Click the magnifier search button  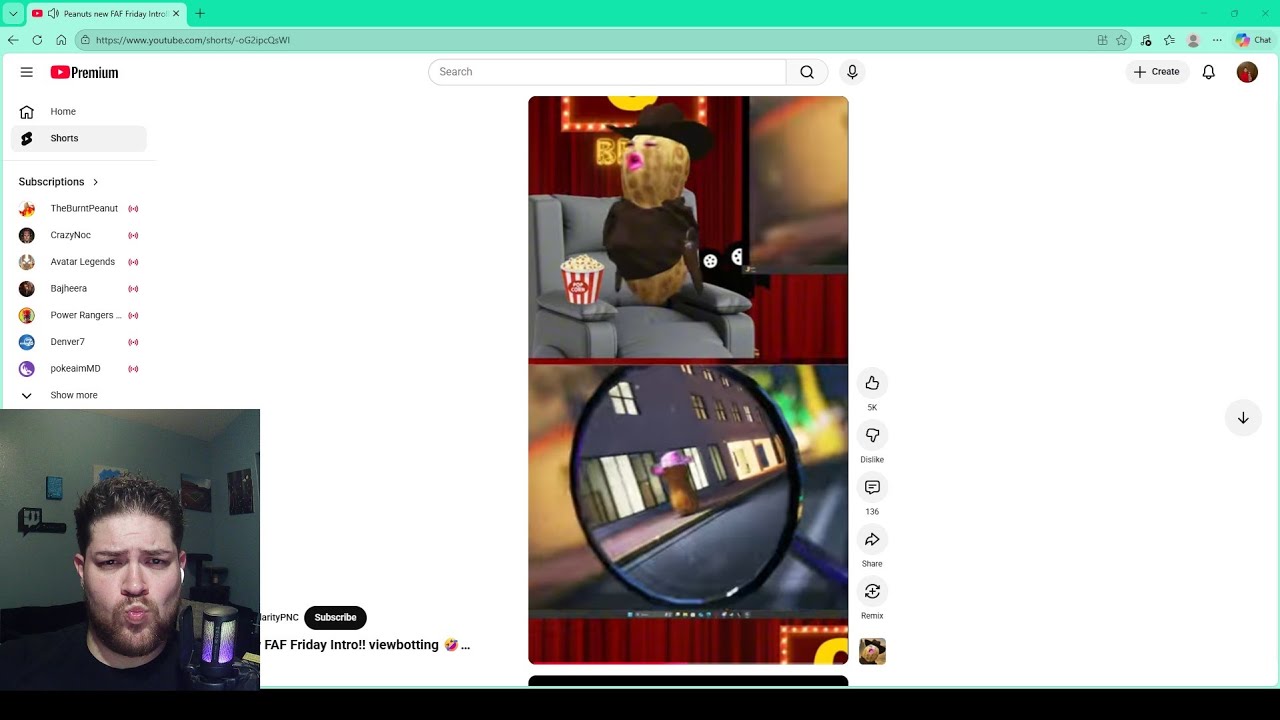click(x=807, y=72)
